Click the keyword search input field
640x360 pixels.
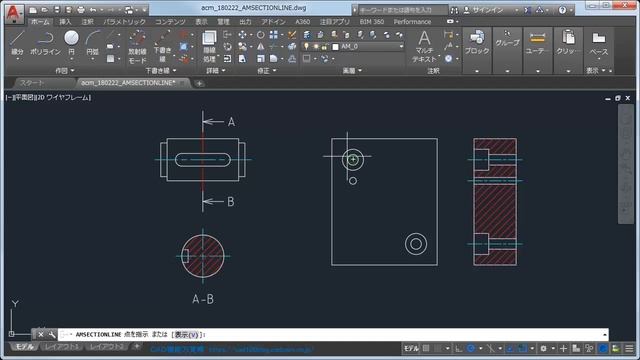click(402, 10)
